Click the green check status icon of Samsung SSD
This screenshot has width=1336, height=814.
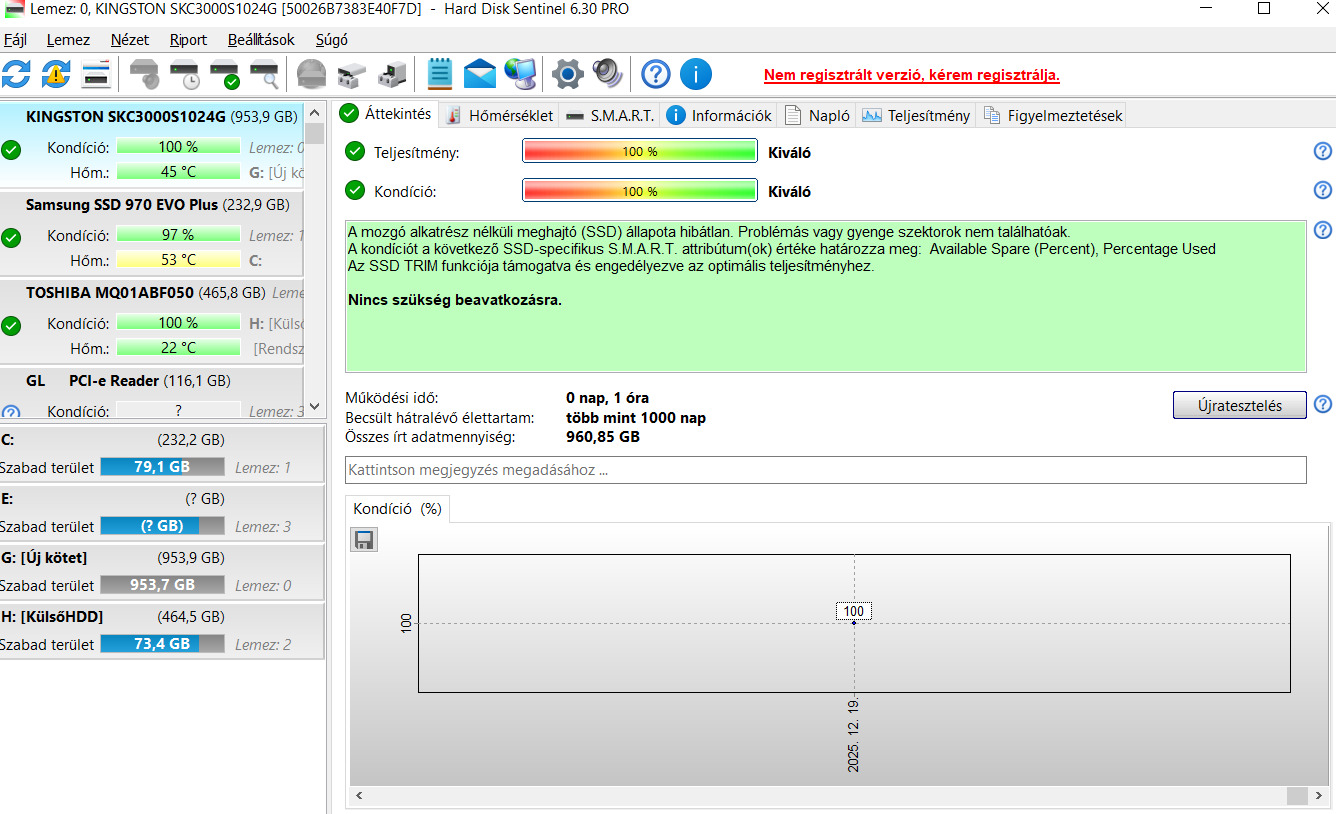point(11,238)
